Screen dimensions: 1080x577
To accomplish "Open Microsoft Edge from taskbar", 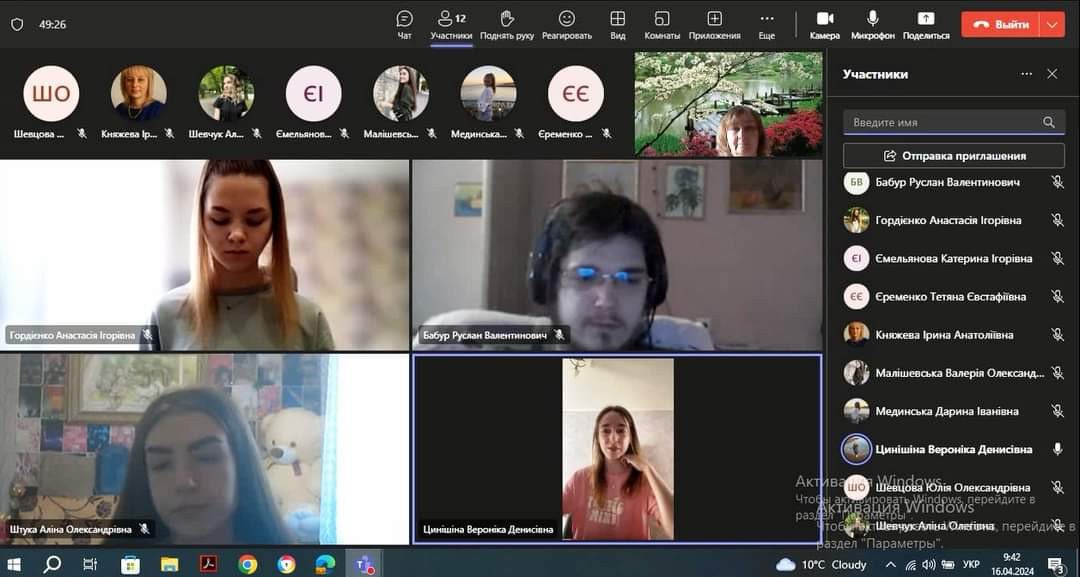I will coord(325,565).
